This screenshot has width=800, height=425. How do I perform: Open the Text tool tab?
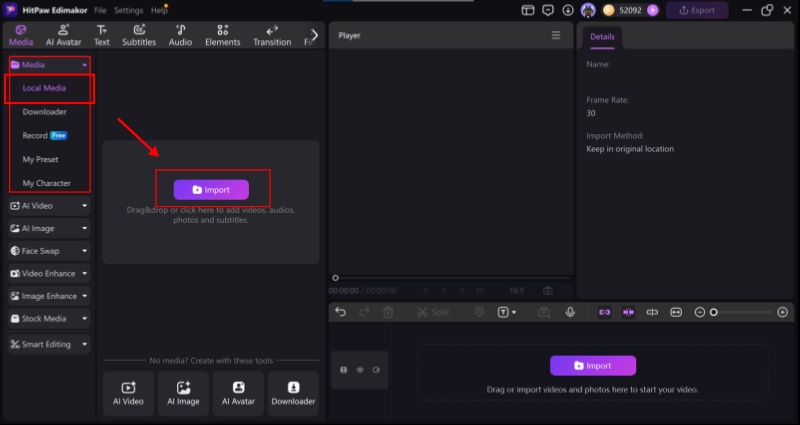[x=102, y=35]
